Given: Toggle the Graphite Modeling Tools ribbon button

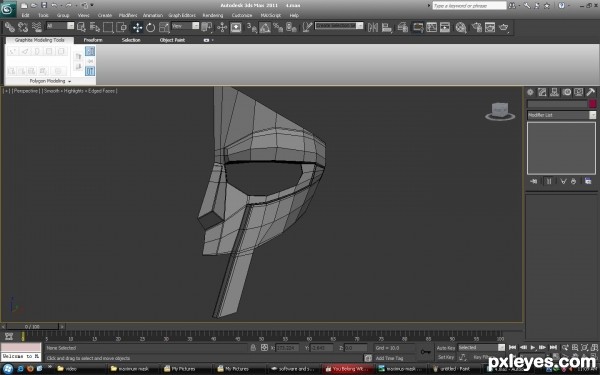Looking at the screenshot, I should pos(417,27).
